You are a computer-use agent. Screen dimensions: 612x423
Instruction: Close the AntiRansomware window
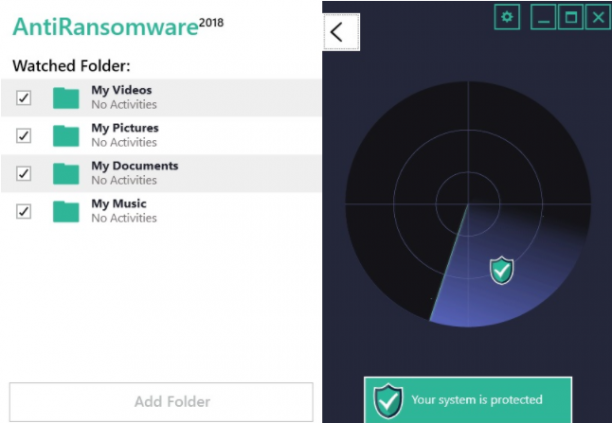coord(598,17)
